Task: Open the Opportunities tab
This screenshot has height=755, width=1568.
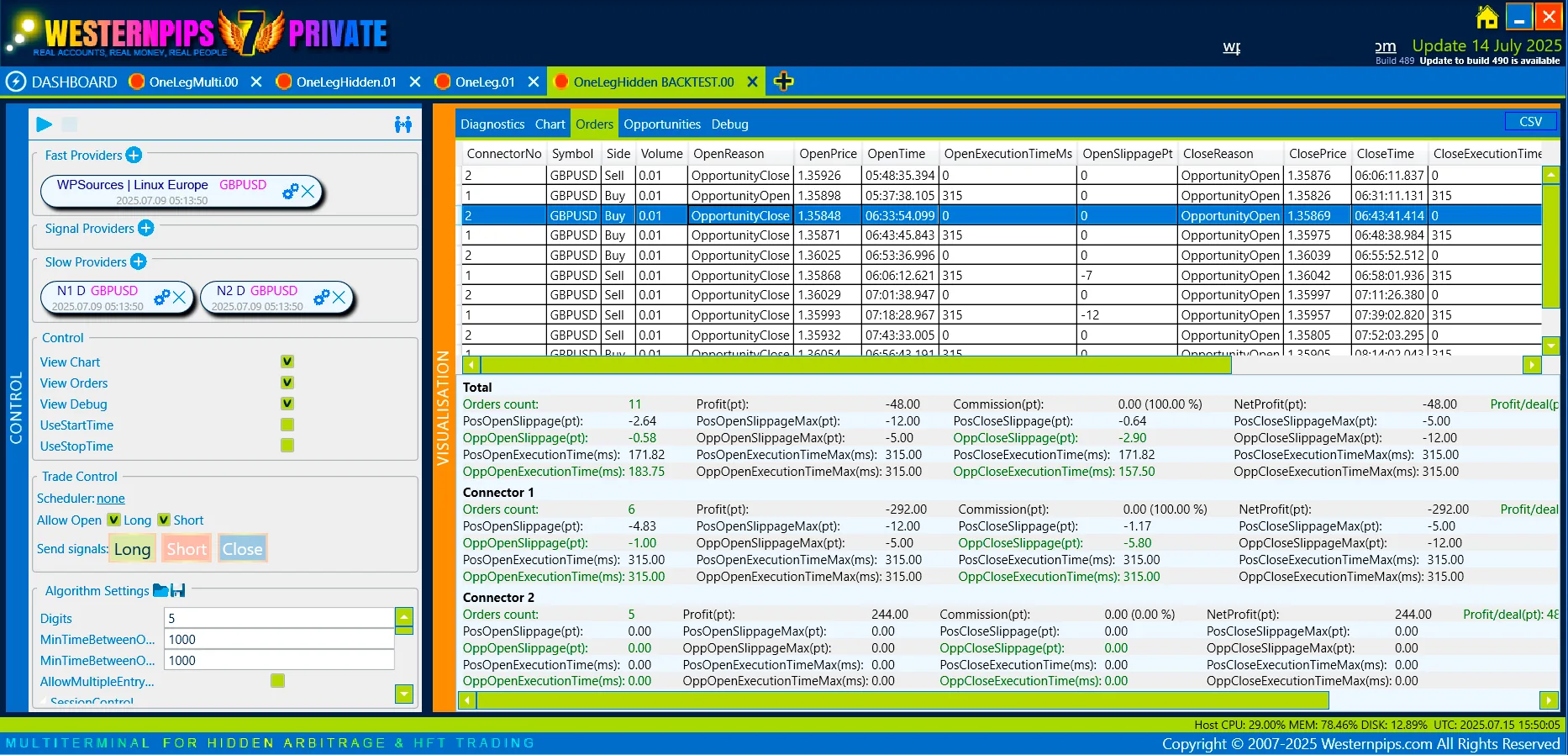Action: (662, 124)
